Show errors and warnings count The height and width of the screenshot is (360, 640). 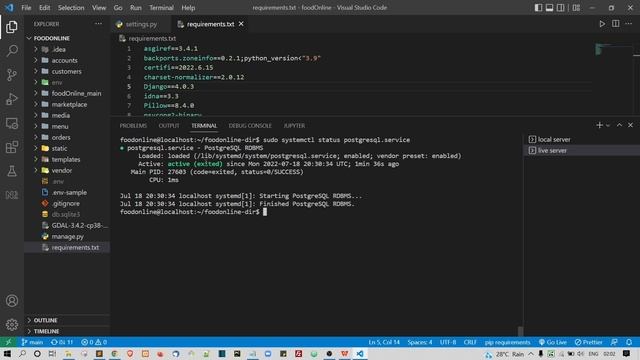93,342
